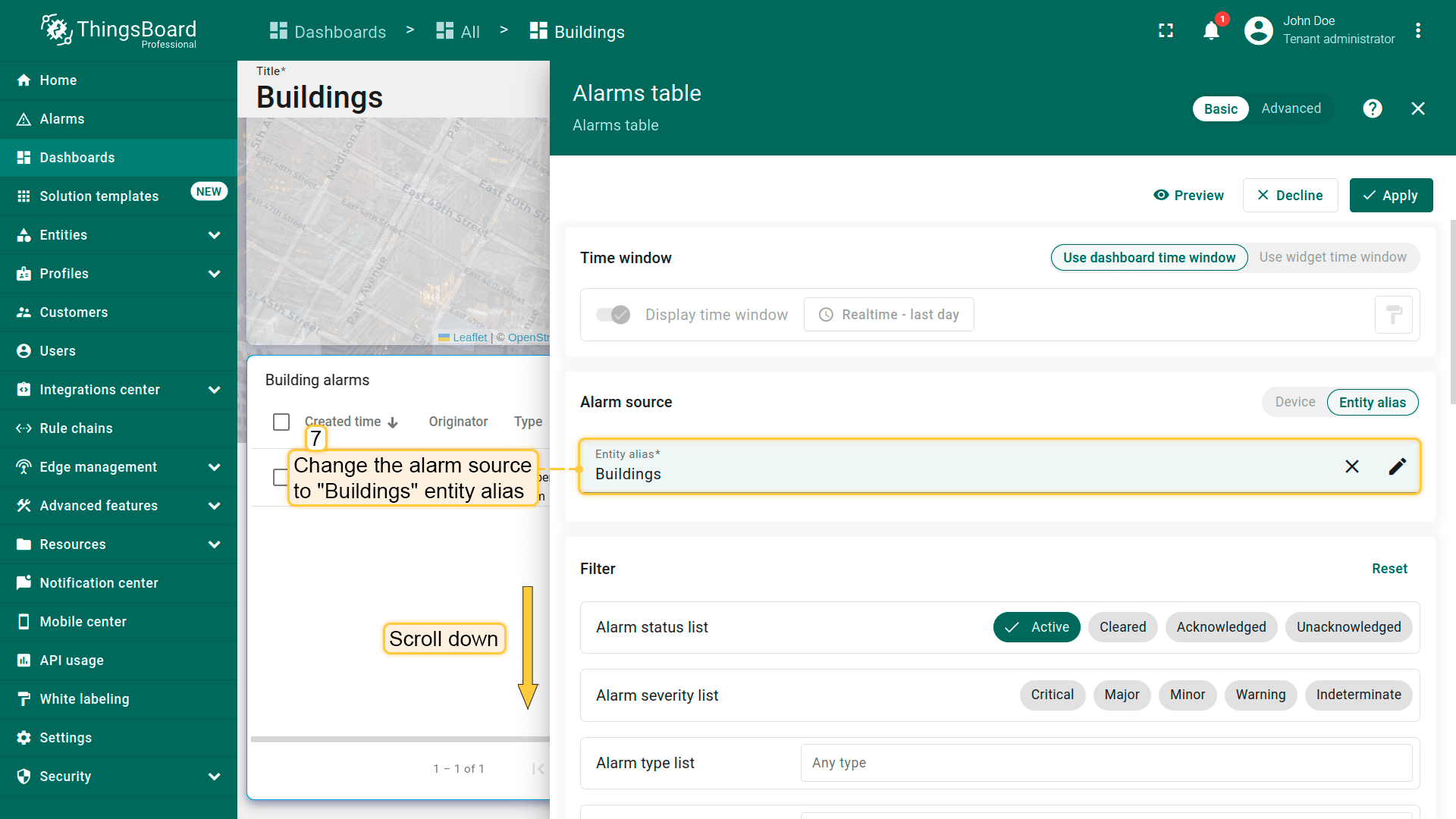This screenshot has height=819, width=1456.
Task: Click the time window style paint icon
Action: [1393, 315]
